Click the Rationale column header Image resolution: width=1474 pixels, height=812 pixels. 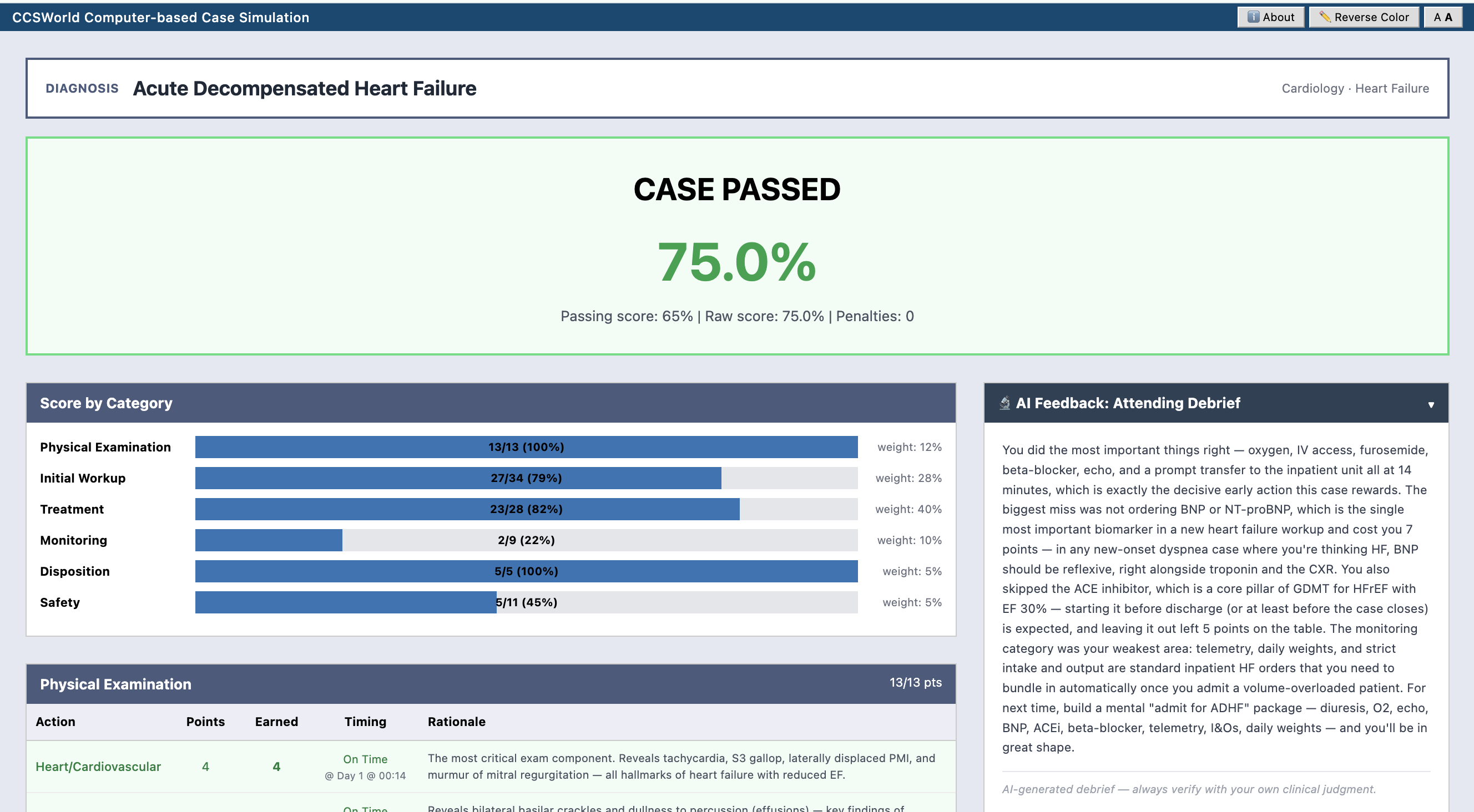457,722
